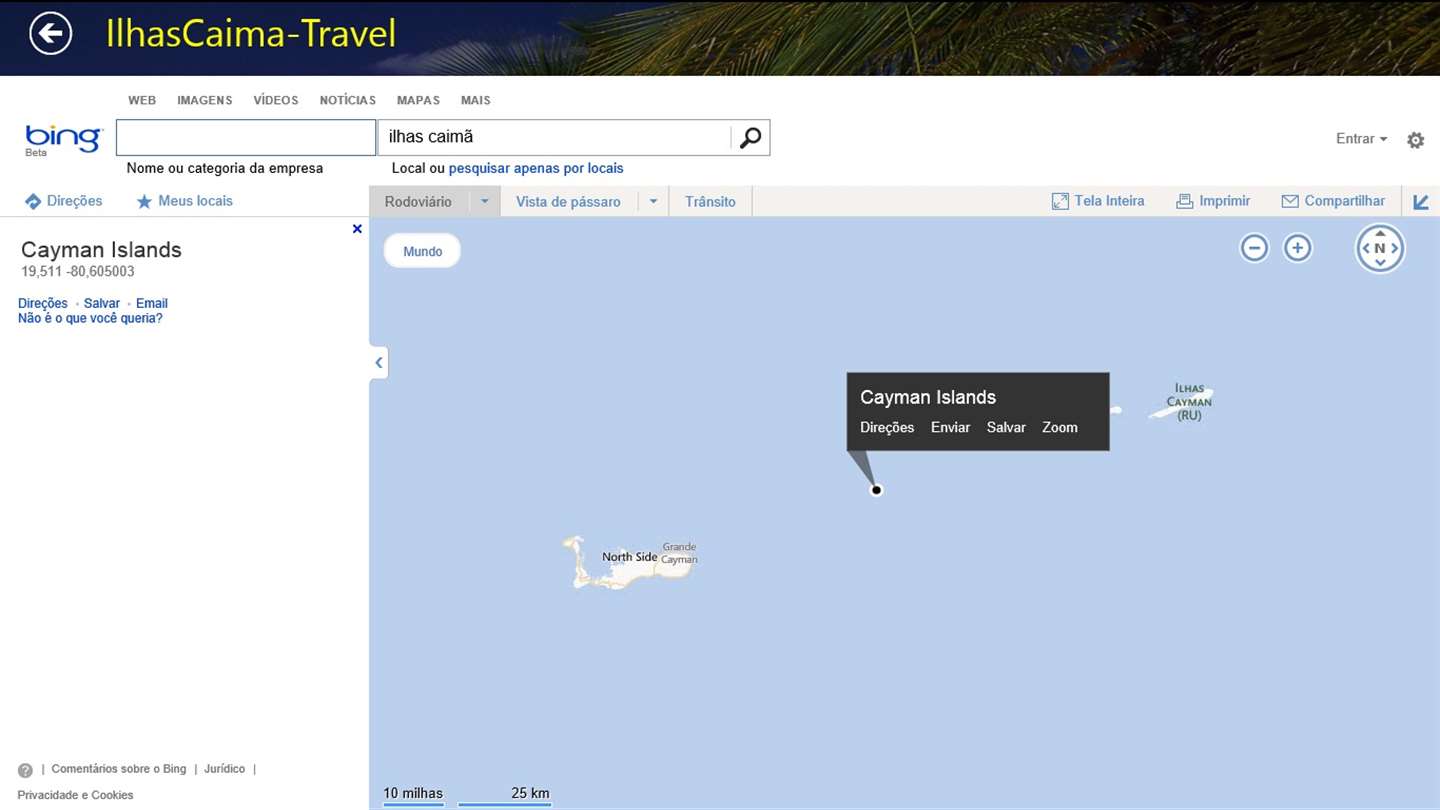Print the map with Imprimir
This screenshot has height=810, width=1440.
pyautogui.click(x=1213, y=201)
